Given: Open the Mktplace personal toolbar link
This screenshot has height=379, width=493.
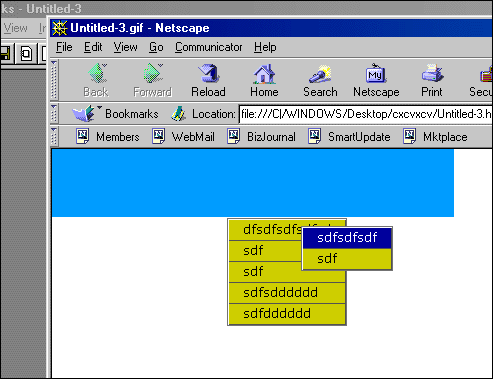Looking at the screenshot, I should tap(435, 137).
